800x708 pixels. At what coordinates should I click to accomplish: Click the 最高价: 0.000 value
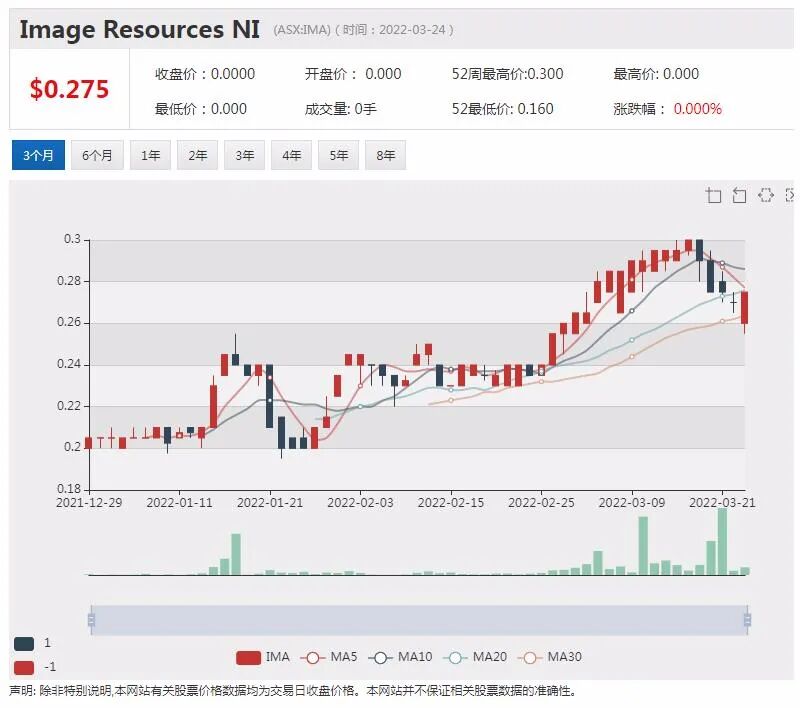click(656, 74)
